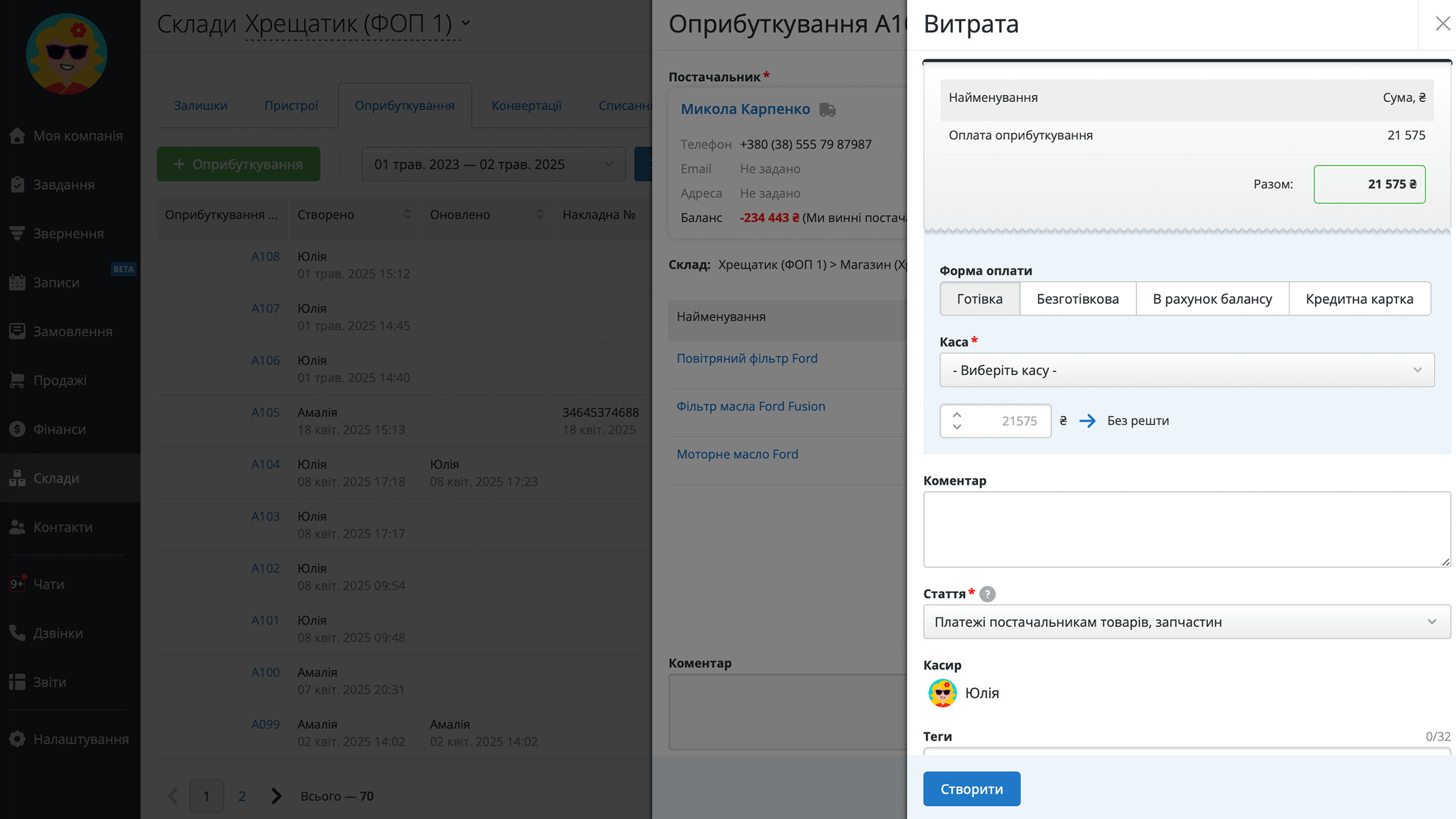Open Фінанси in the sidebar

(x=70, y=429)
